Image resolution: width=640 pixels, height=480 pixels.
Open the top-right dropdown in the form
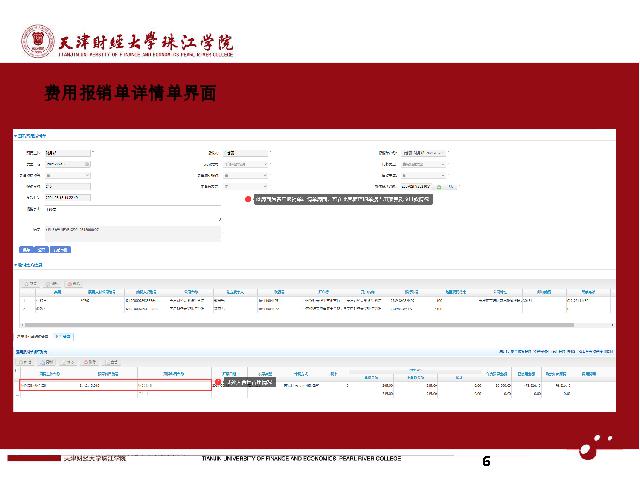pyautogui.click(x=425, y=153)
